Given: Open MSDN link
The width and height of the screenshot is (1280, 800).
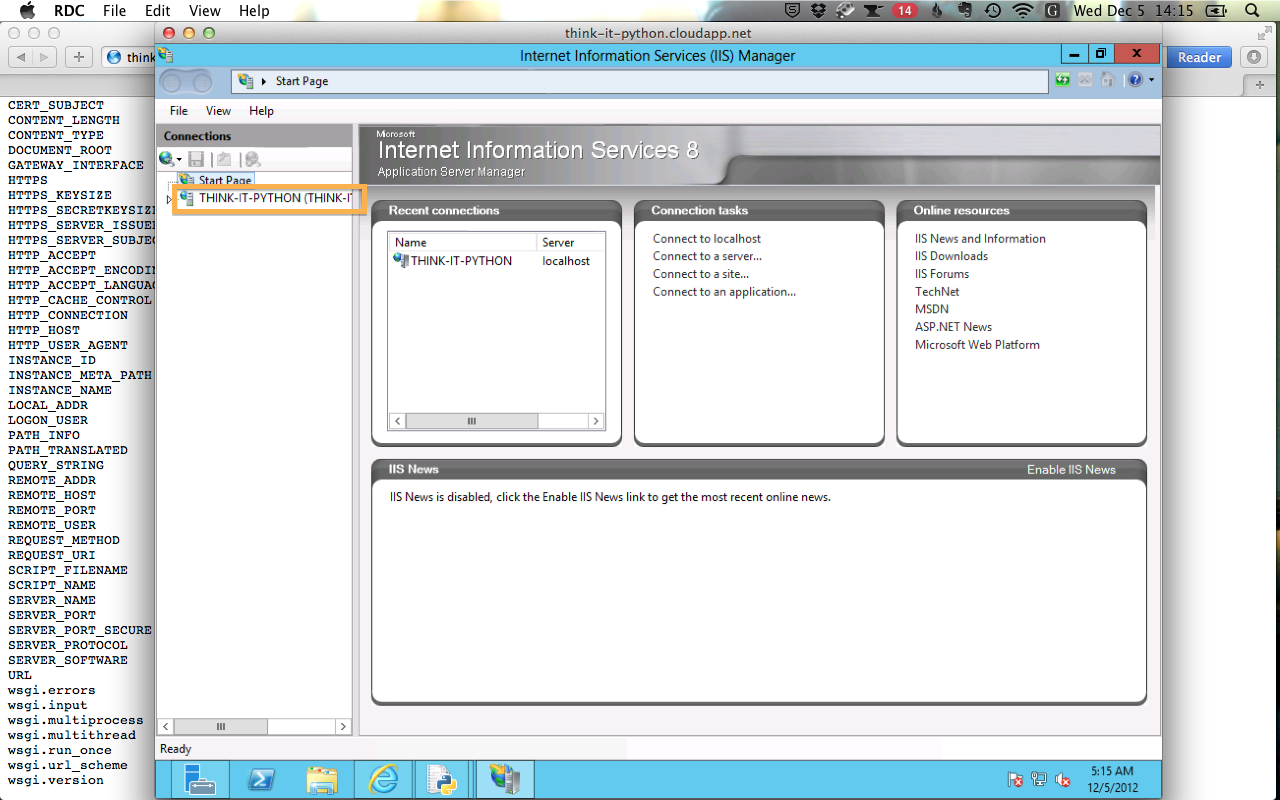Looking at the screenshot, I should pos(932,309).
